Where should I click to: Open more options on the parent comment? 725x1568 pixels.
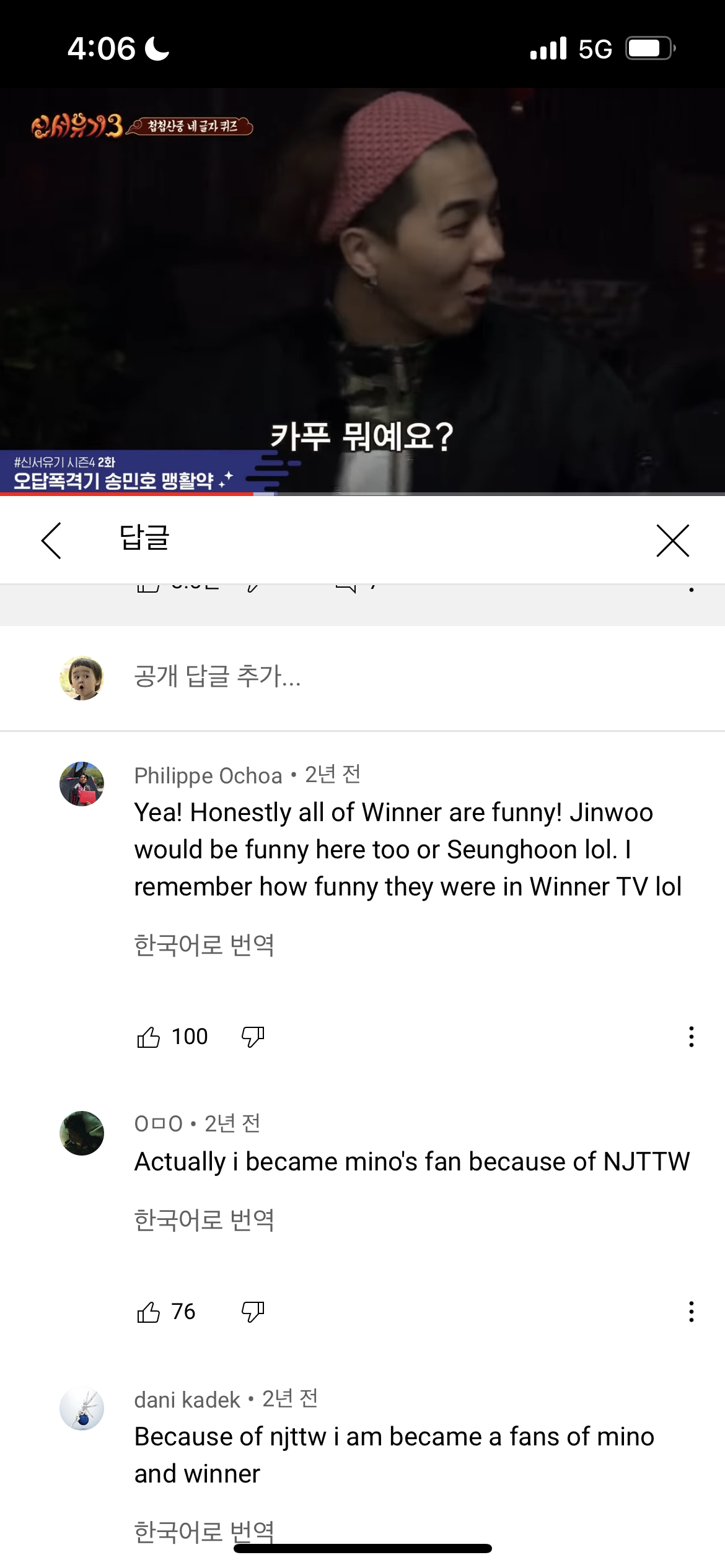pos(691,588)
